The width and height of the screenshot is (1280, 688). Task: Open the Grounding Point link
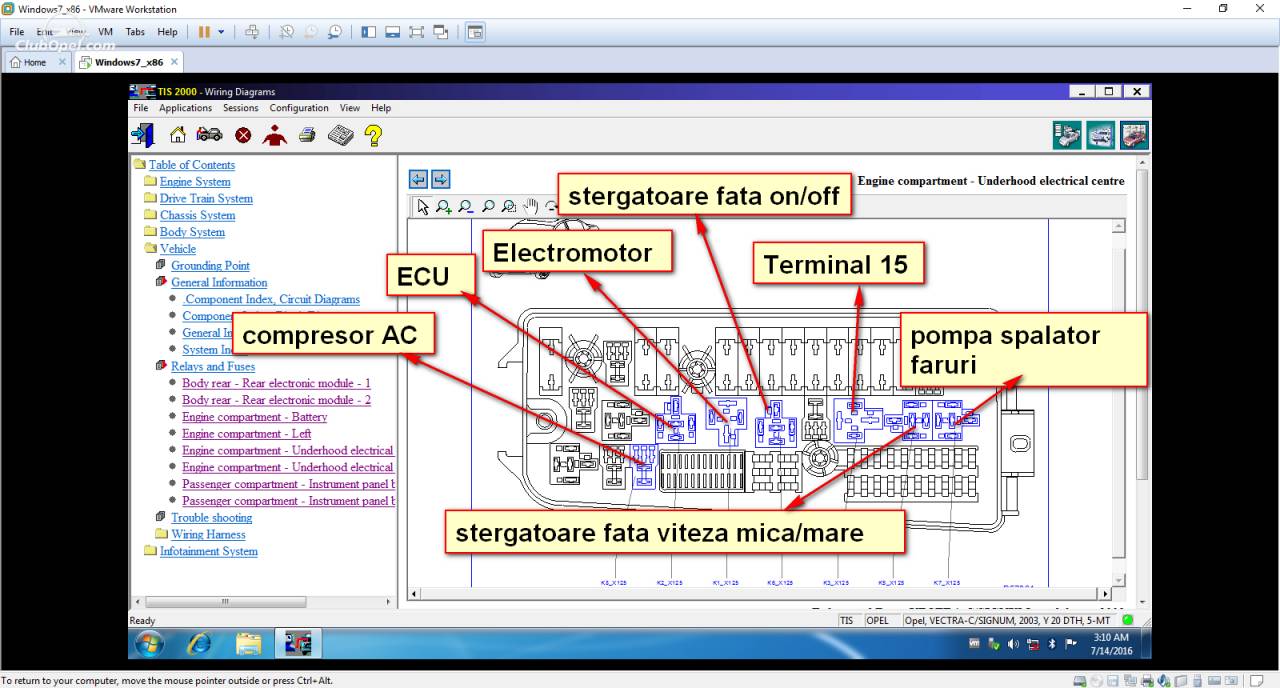tap(210, 266)
